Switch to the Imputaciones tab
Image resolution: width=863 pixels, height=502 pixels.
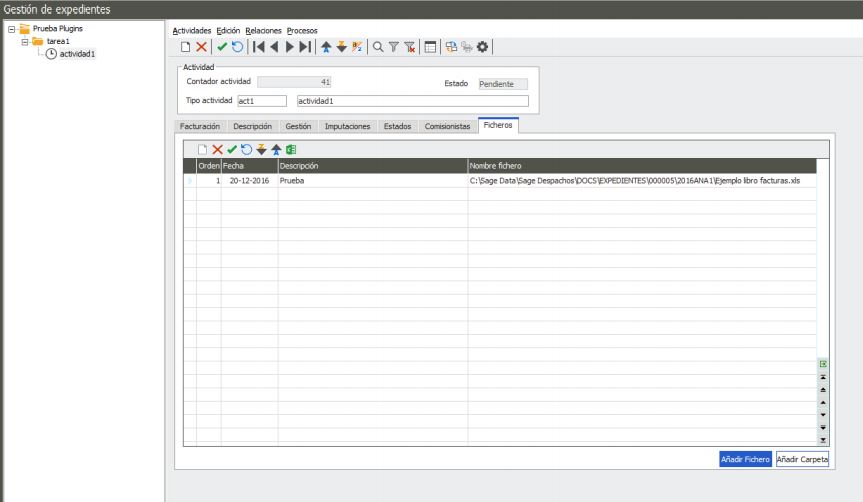(x=347, y=127)
